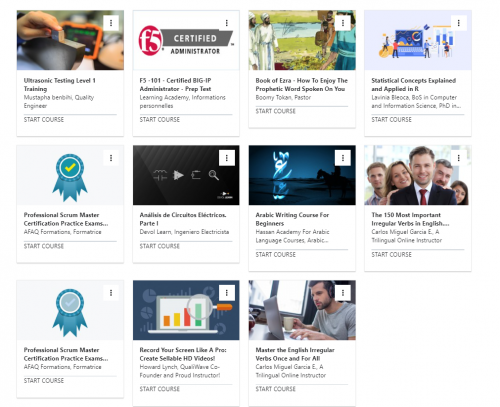Open the three-dot menu on Scrum card with grey checkmark badge
The width and height of the screenshot is (500, 407).
pyautogui.click(x=111, y=293)
